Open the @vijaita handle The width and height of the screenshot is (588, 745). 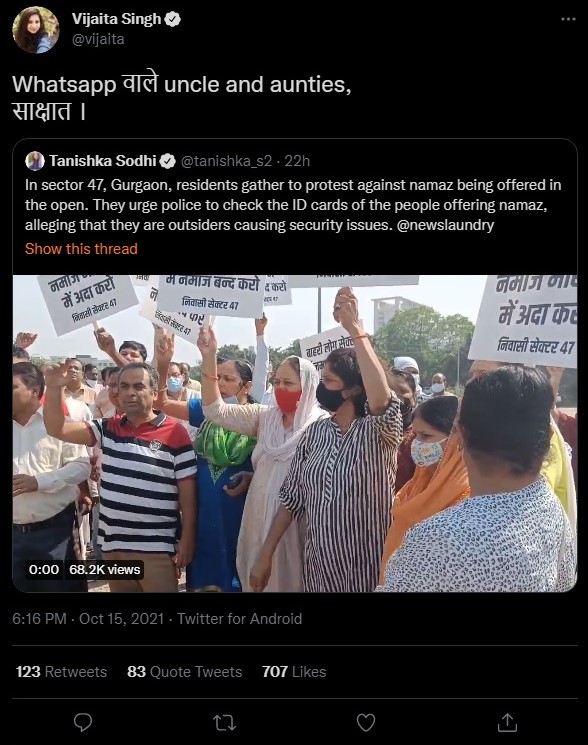click(98, 39)
